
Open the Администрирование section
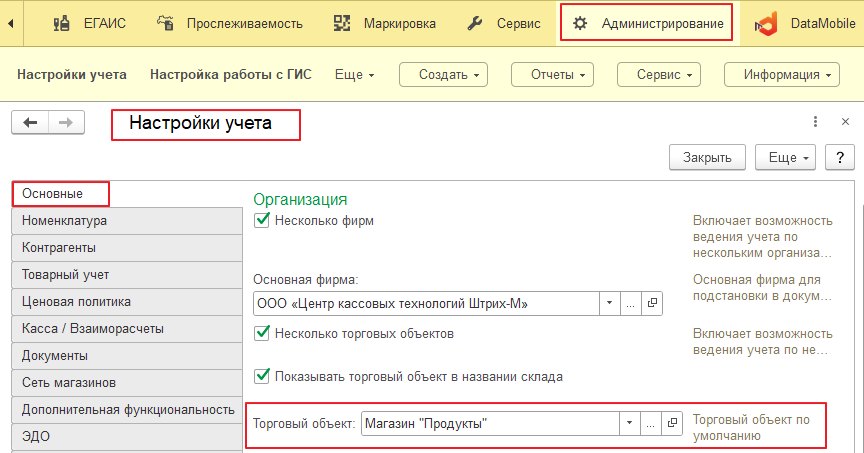click(x=647, y=23)
